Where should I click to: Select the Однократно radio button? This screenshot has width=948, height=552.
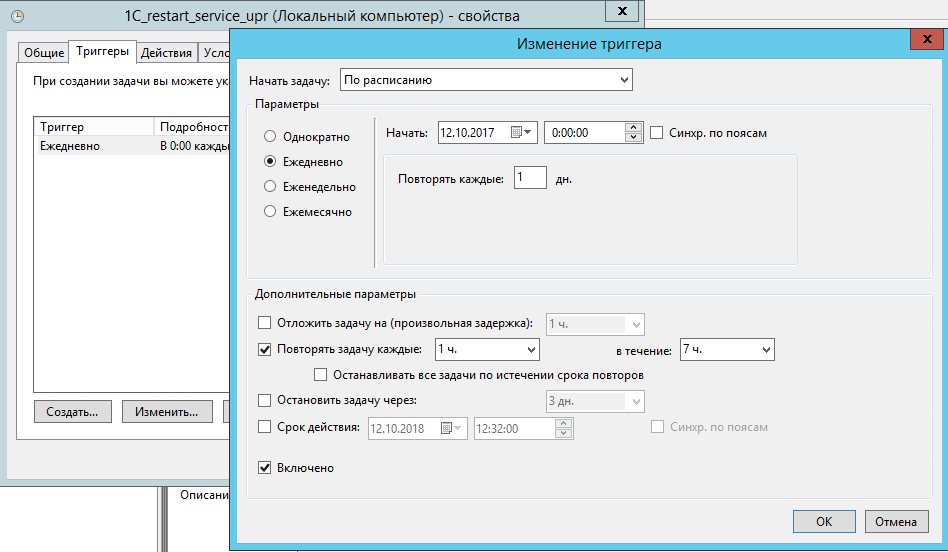pyautogui.click(x=270, y=136)
